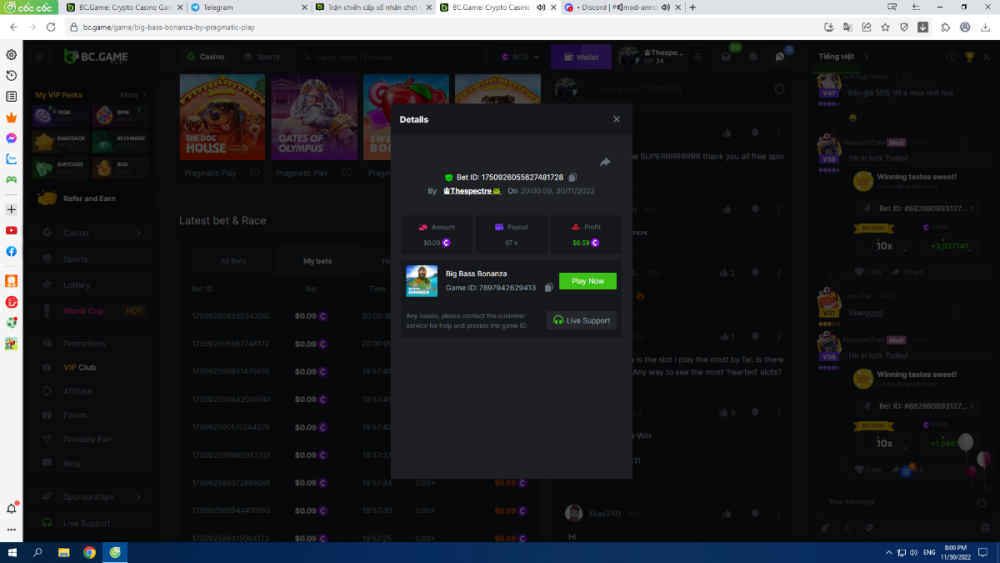Open browser history from the sidebar

point(11,76)
